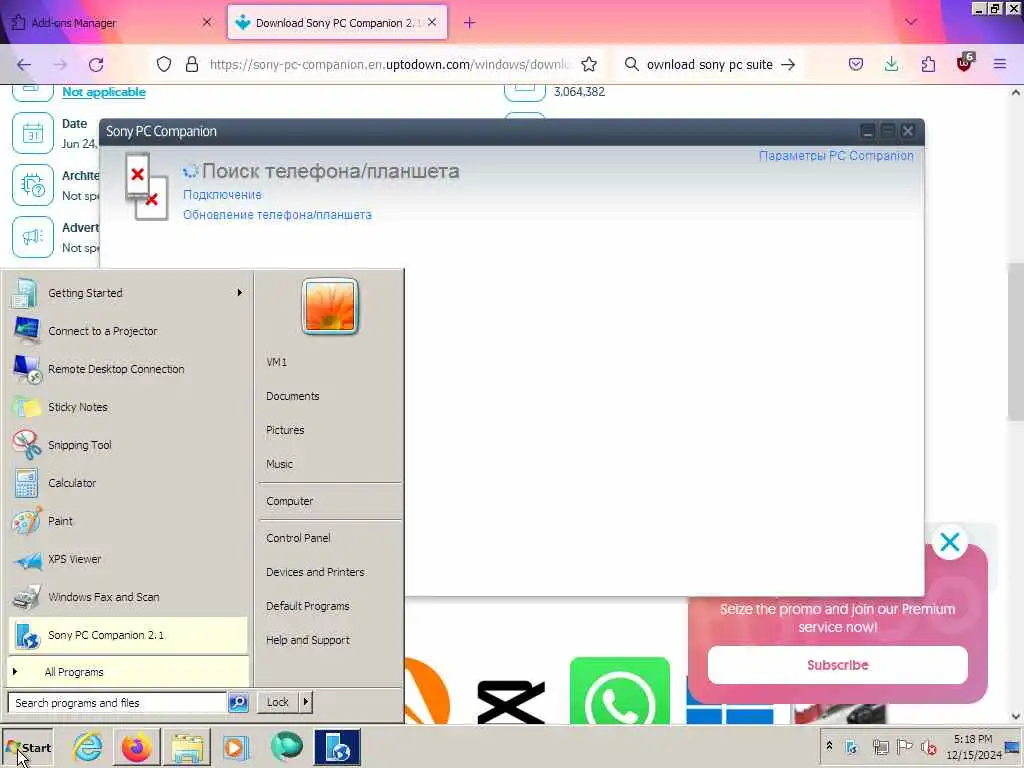
Task: Click the Firefox search box
Action: click(x=709, y=64)
